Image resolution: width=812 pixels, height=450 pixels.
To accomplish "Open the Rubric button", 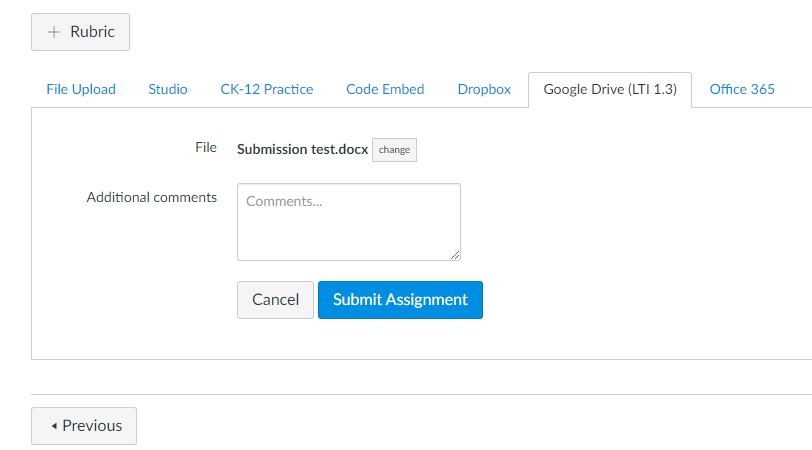I will [80, 32].
